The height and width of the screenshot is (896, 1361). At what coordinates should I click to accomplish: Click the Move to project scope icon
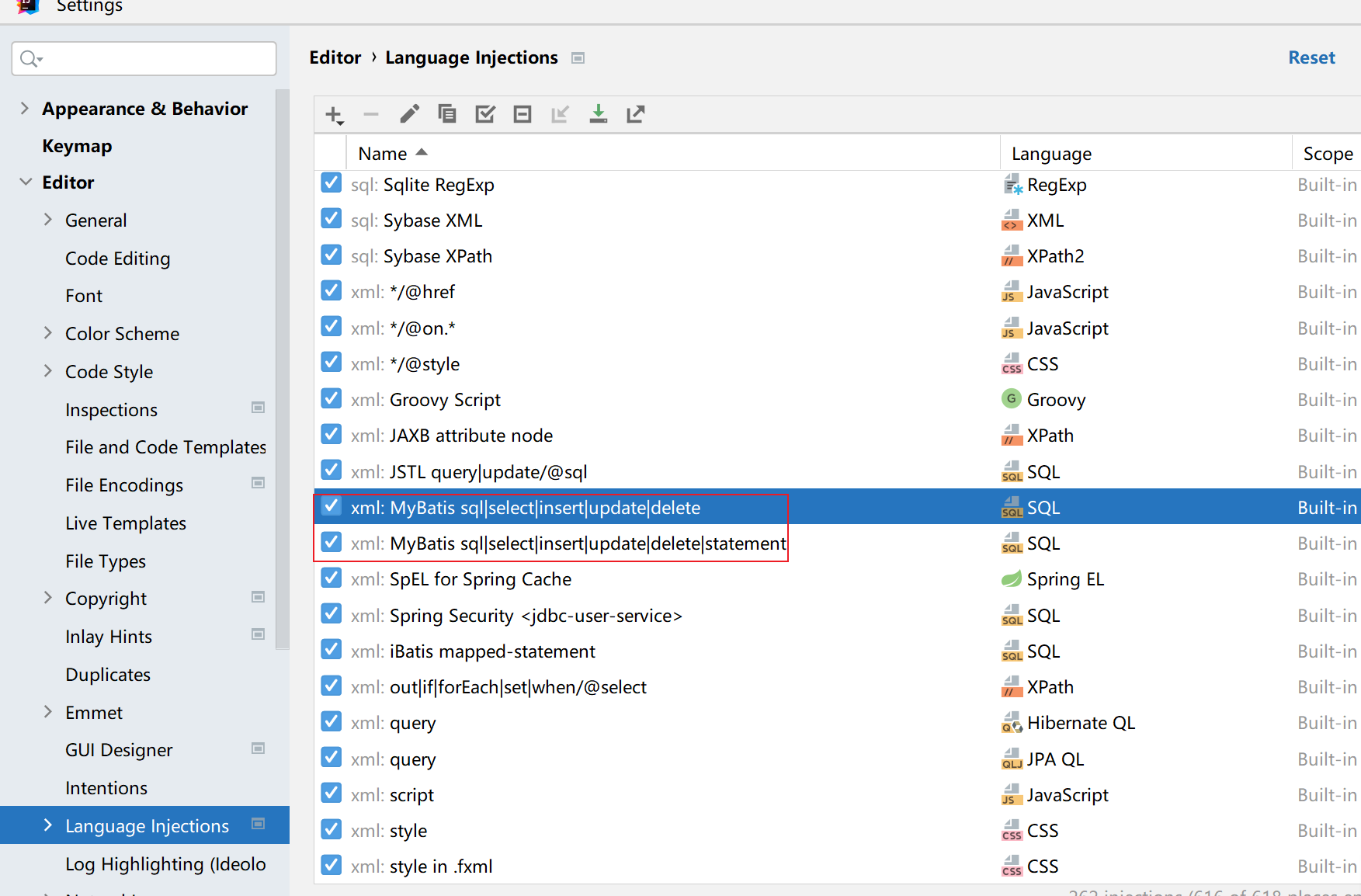[560, 114]
